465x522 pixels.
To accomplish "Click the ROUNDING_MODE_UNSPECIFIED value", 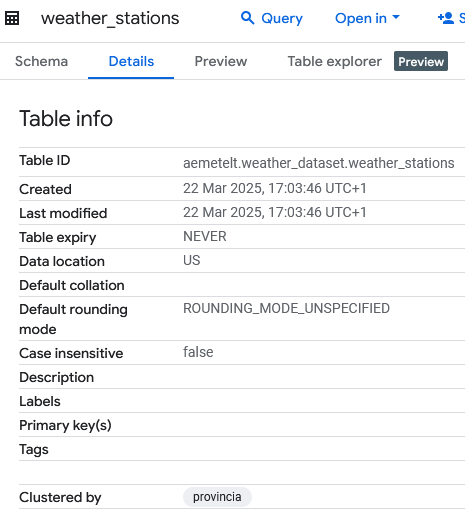I will (286, 308).
